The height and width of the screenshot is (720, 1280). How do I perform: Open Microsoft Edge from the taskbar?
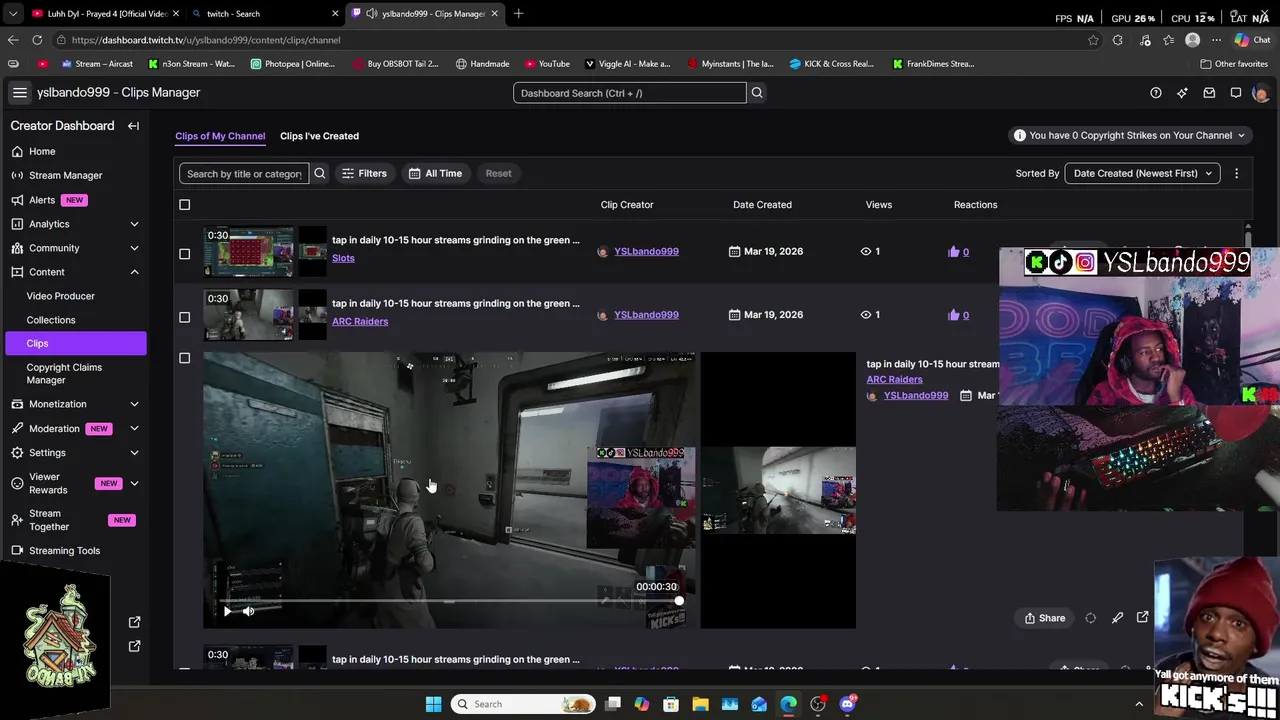pos(788,704)
